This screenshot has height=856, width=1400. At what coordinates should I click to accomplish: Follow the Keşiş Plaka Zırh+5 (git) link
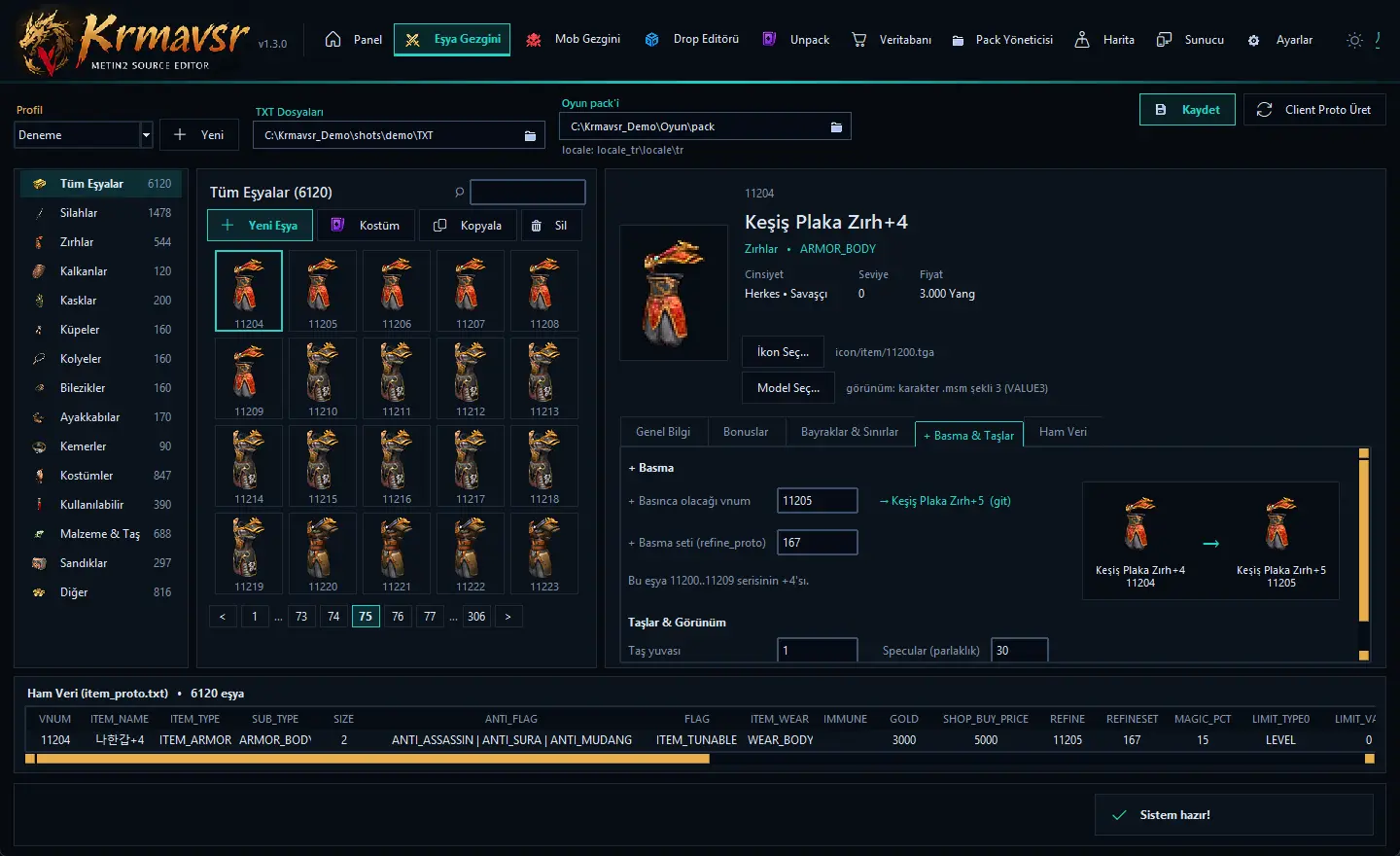click(945, 501)
